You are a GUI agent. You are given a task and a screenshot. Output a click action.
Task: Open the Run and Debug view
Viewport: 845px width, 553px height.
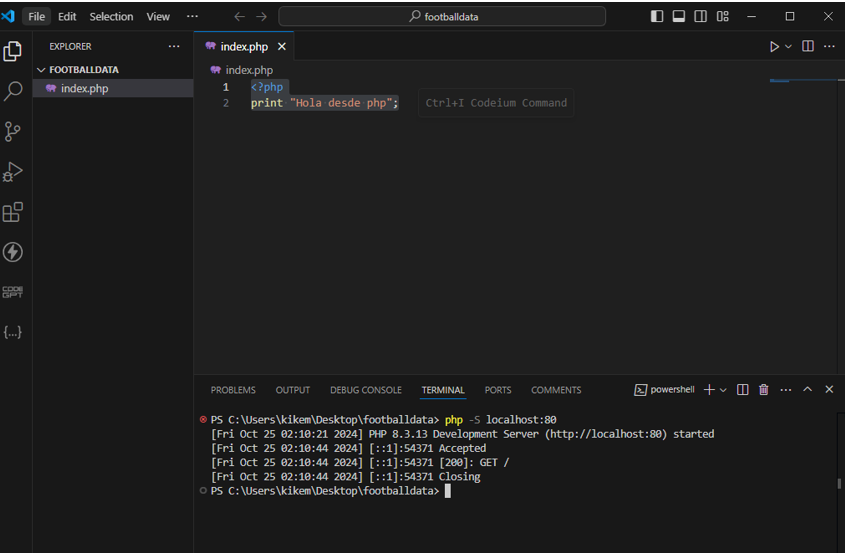coord(13,172)
